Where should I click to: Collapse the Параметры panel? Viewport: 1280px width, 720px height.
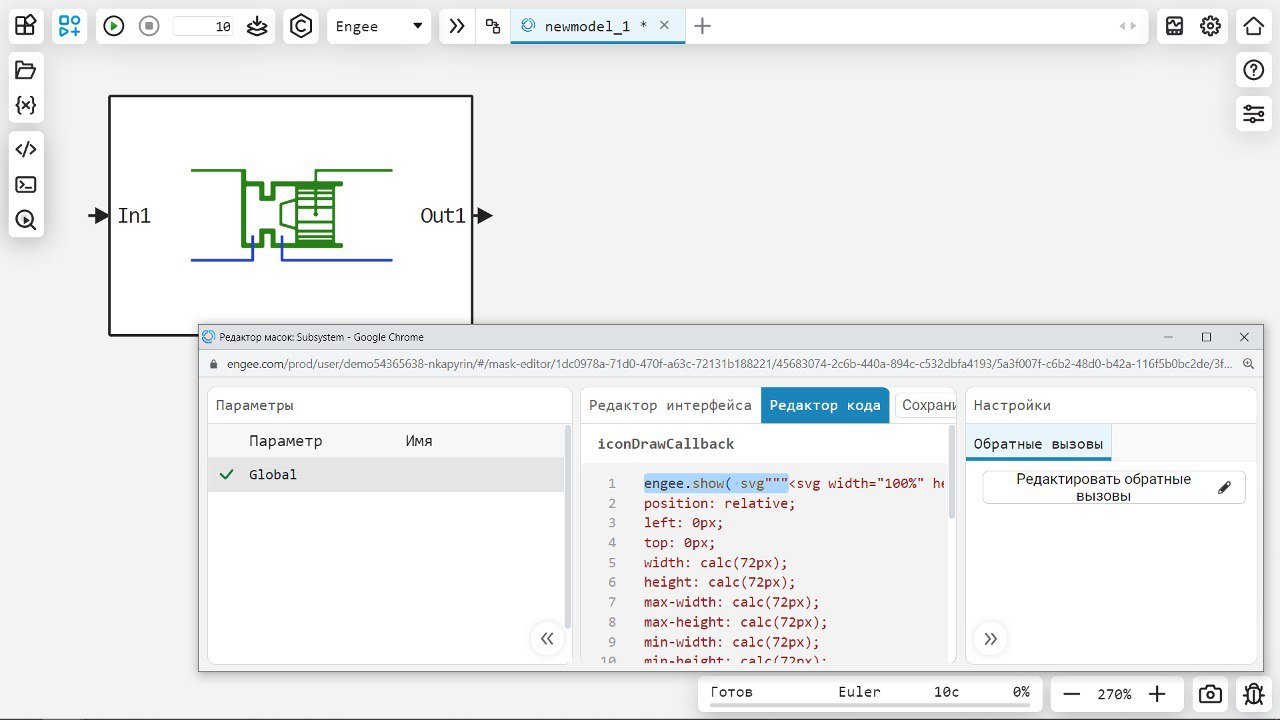[547, 638]
